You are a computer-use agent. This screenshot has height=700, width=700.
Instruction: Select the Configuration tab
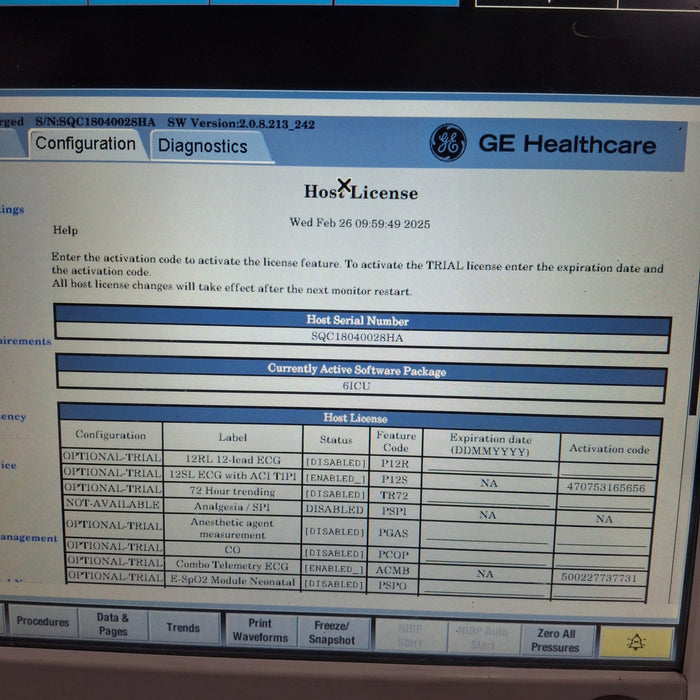pyautogui.click(x=85, y=144)
